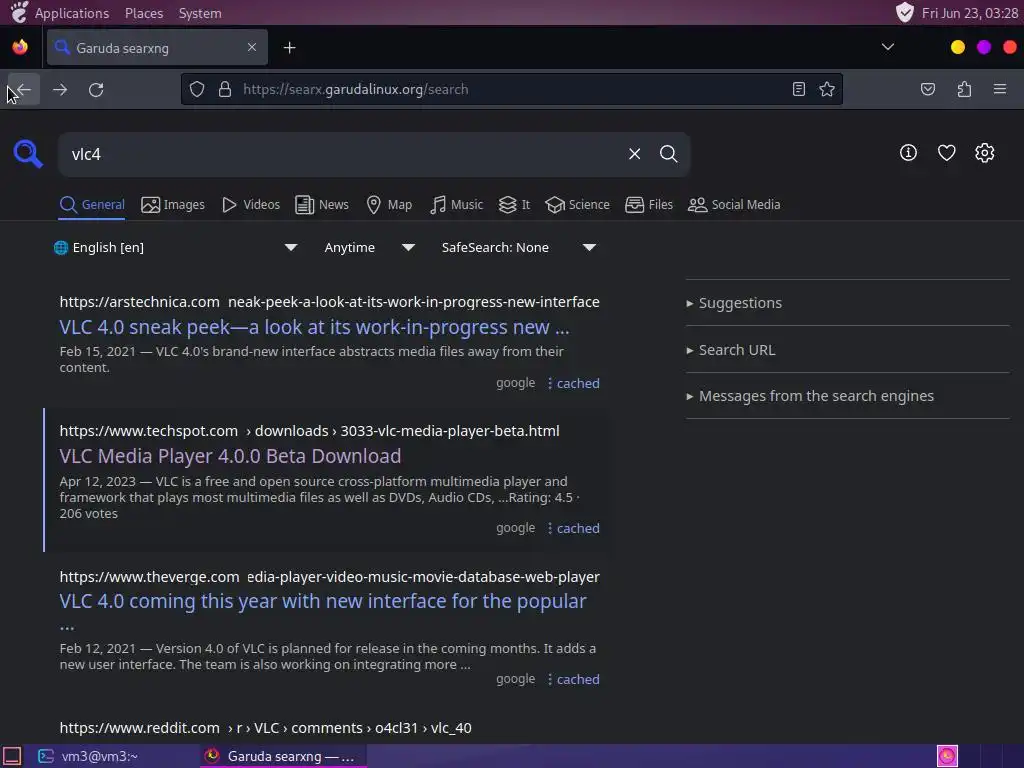Open VLC 4.0 coming this year result
1024x768 pixels.
tap(323, 601)
